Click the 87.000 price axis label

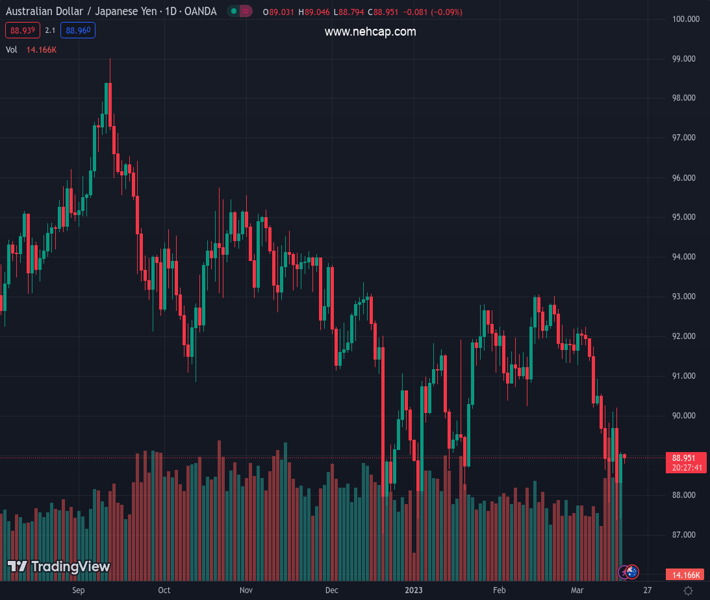pyautogui.click(x=684, y=535)
